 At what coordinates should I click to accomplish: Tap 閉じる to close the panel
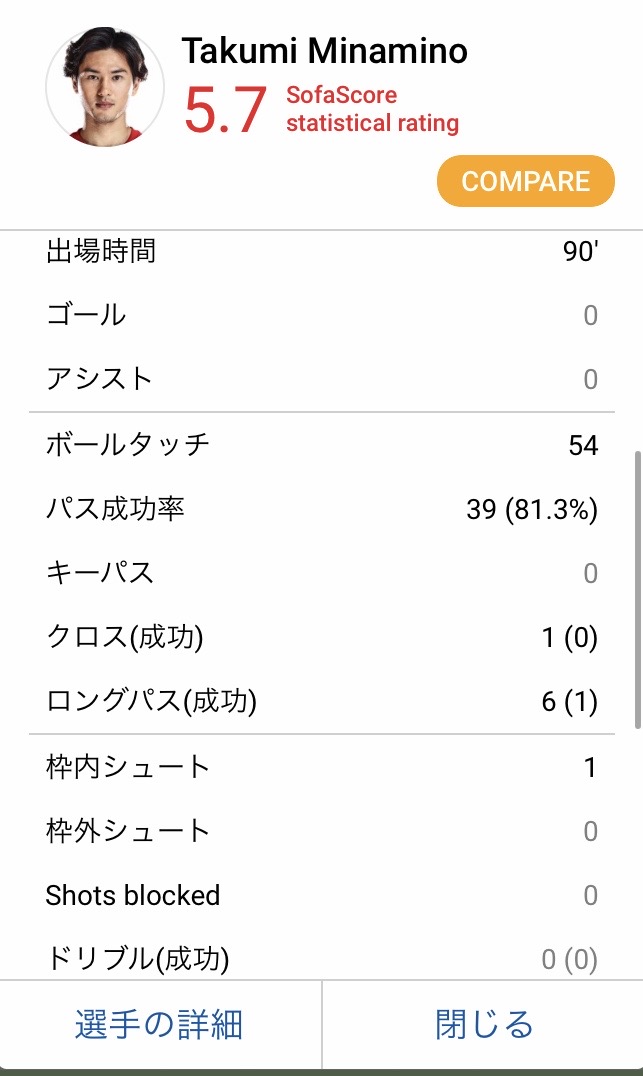[484, 1025]
